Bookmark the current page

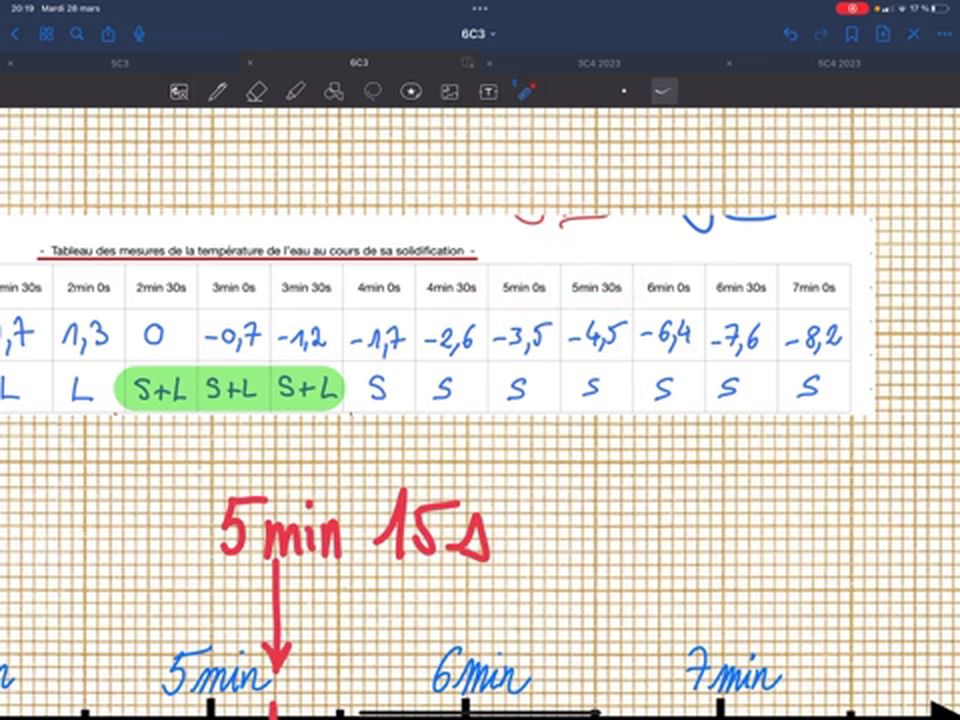pyautogui.click(x=851, y=34)
